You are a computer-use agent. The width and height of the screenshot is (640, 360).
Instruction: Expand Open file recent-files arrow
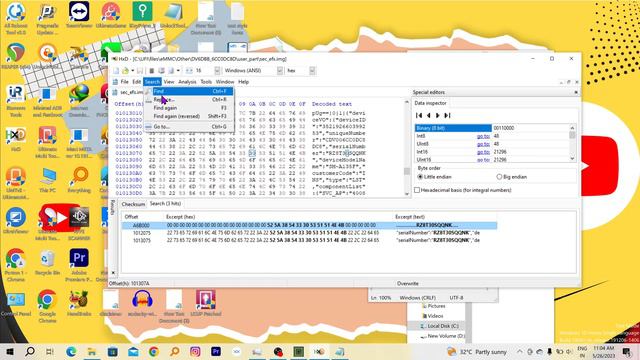click(132, 71)
